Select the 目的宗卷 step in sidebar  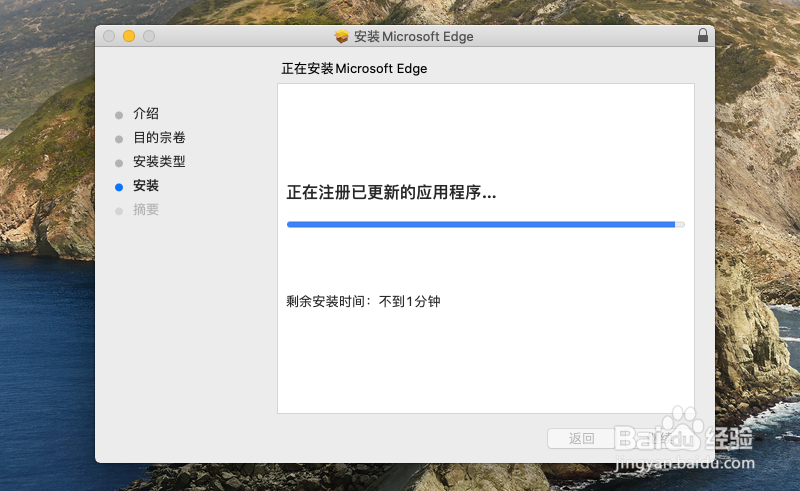coord(159,137)
